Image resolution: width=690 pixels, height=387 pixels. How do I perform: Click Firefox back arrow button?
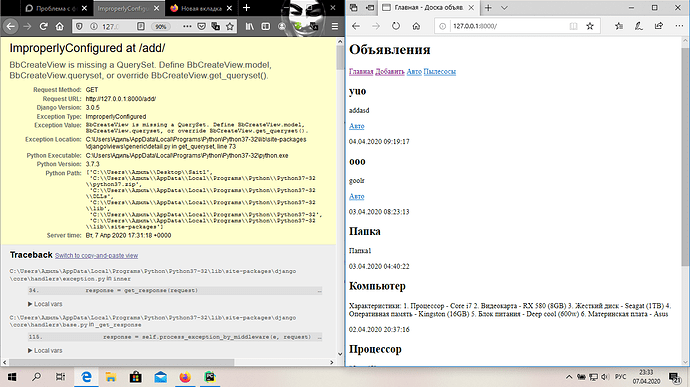point(10,26)
